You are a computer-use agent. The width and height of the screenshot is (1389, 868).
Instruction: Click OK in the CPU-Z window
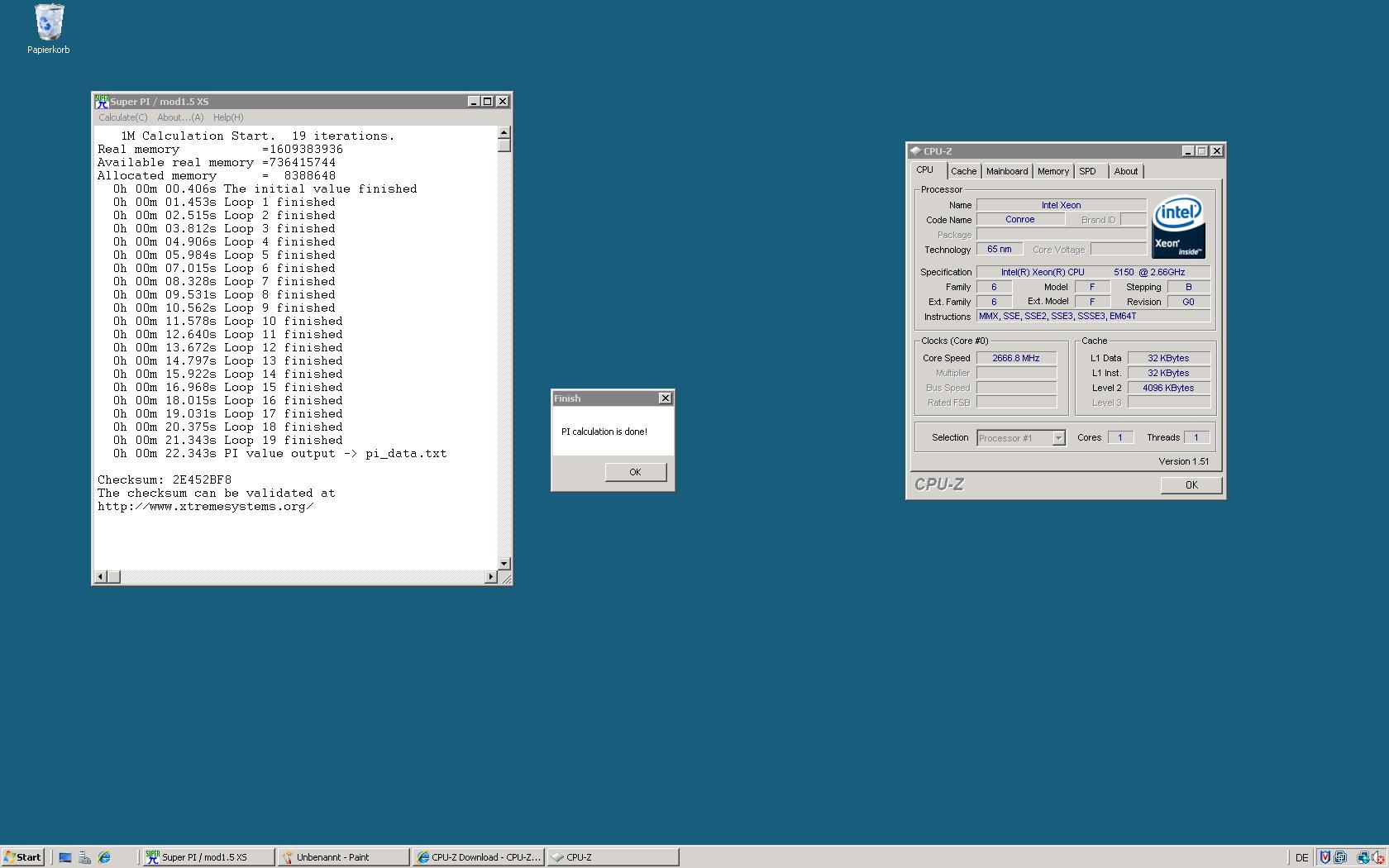(1191, 485)
